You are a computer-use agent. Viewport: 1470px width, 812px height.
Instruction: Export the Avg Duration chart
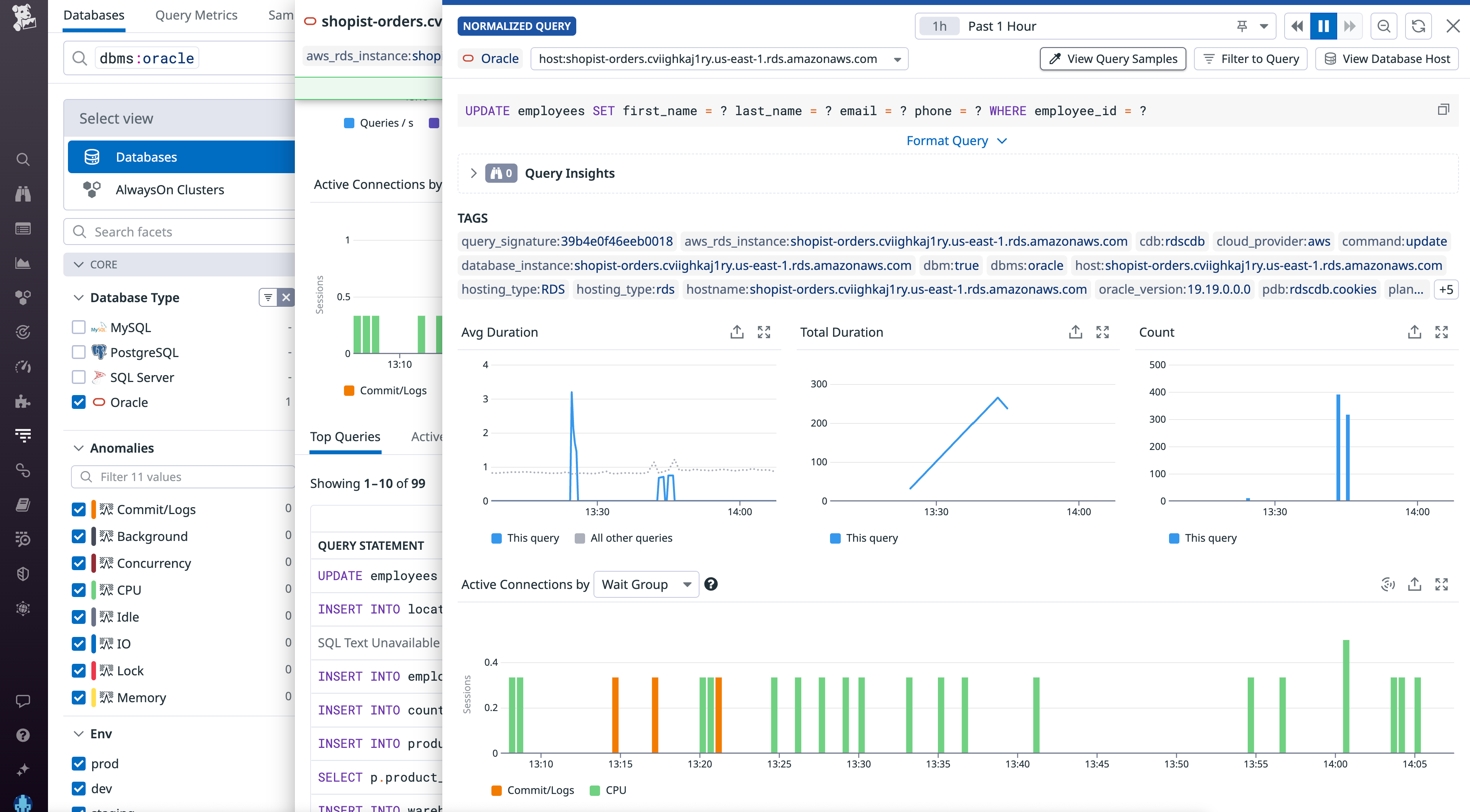tap(737, 332)
